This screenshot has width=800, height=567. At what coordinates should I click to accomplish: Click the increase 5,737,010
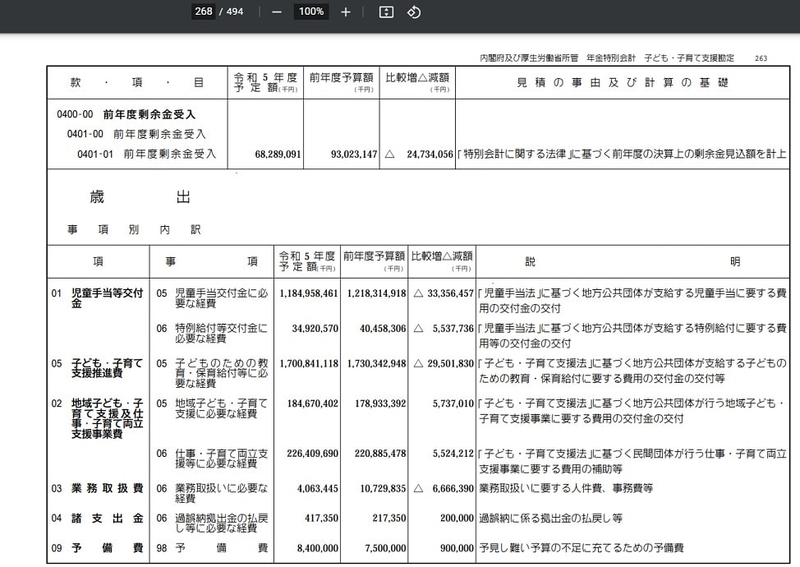coord(453,404)
